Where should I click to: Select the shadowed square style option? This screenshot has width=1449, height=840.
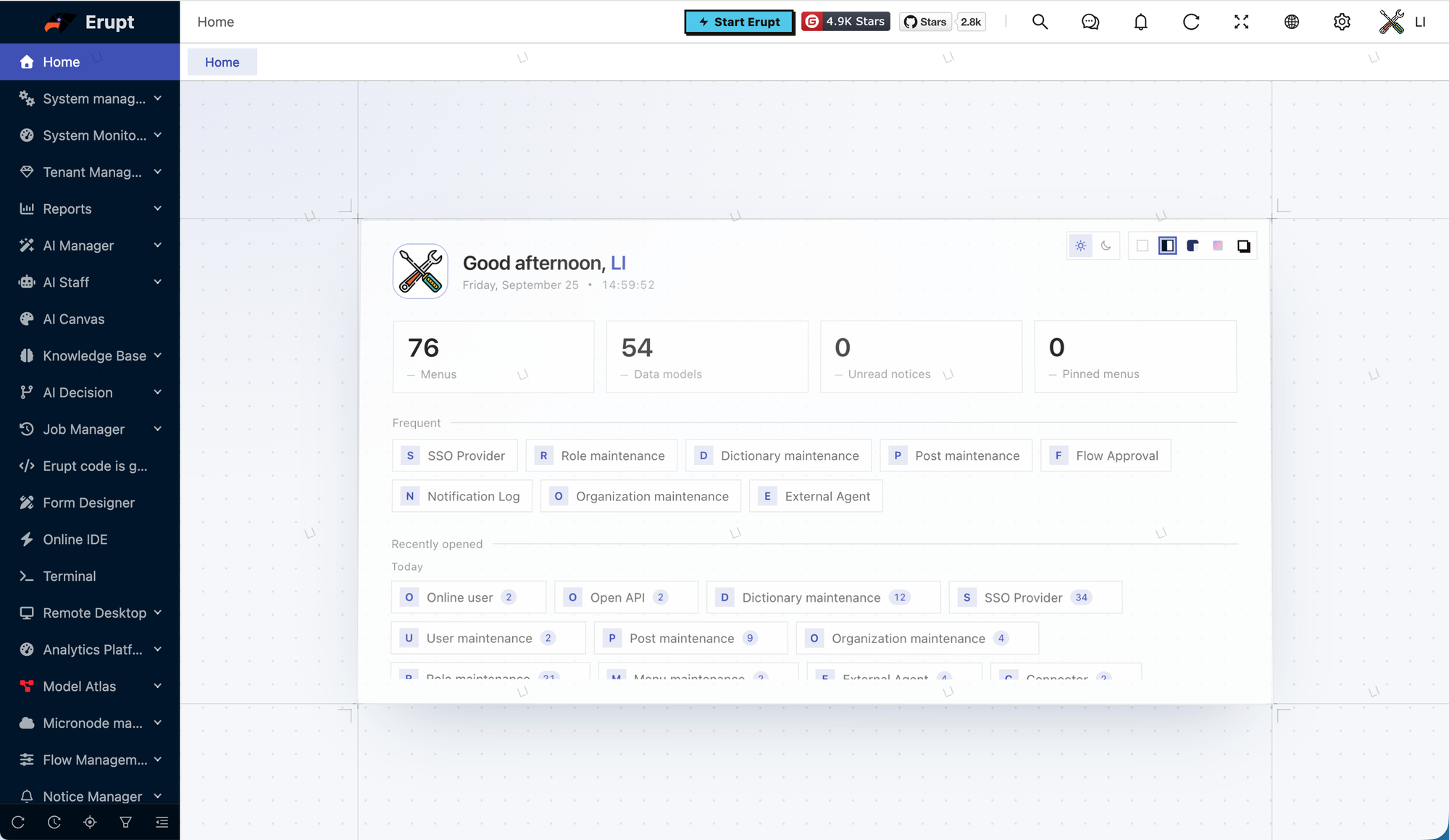tap(1243, 245)
